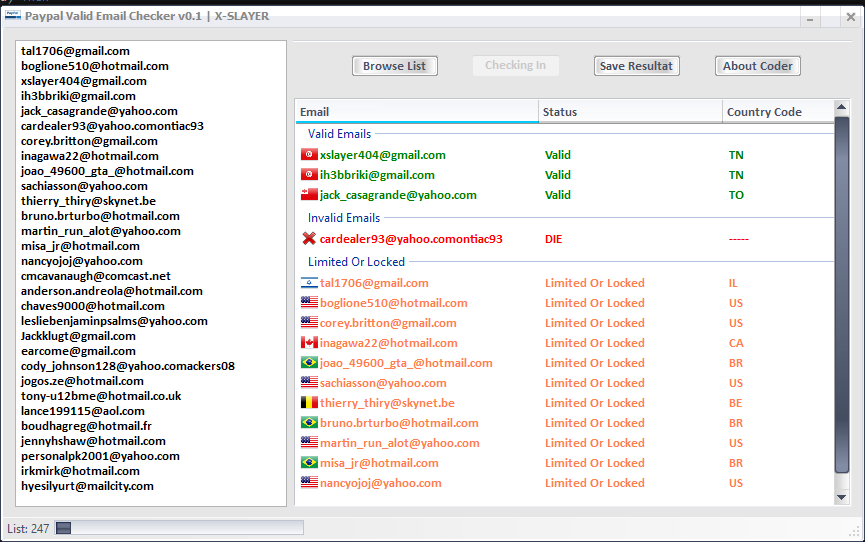Select cody_johnson128@yahoo.comackers08 in the left list
This screenshot has height=542, width=865.
[x=127, y=366]
